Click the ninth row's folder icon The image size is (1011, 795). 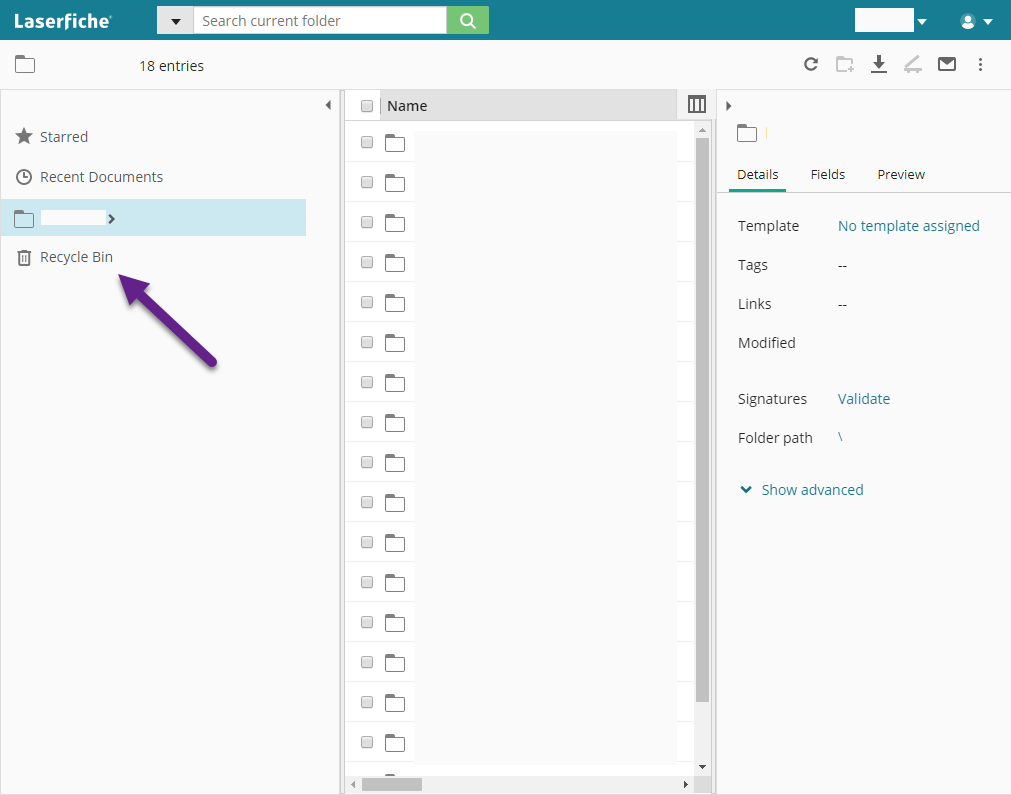395,463
